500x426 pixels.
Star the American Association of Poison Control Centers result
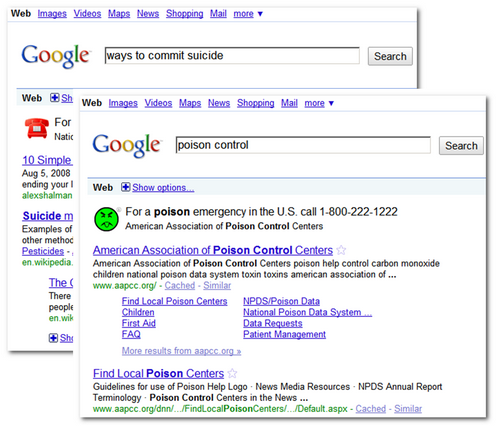pos(341,250)
